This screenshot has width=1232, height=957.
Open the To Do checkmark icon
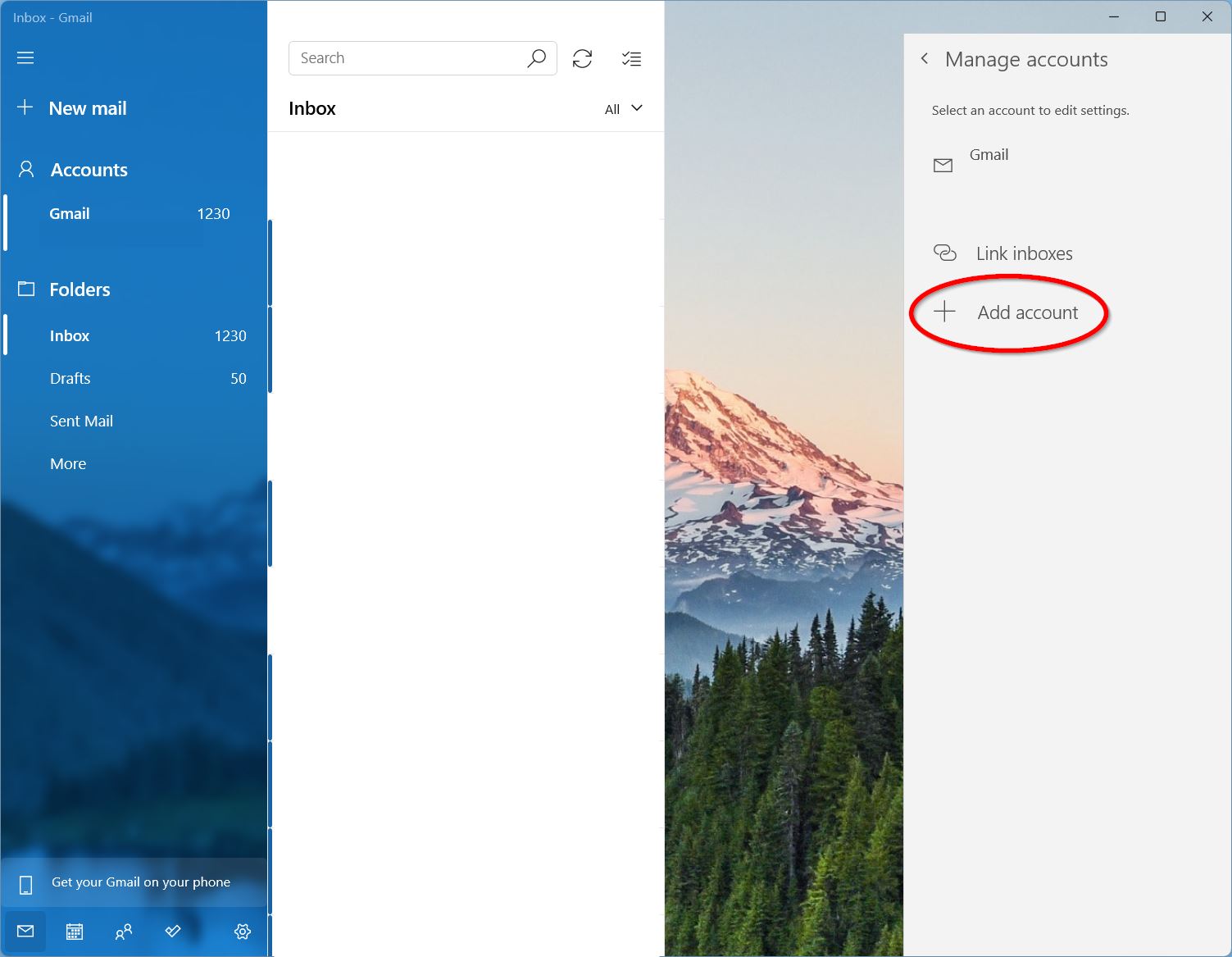pyautogui.click(x=173, y=932)
